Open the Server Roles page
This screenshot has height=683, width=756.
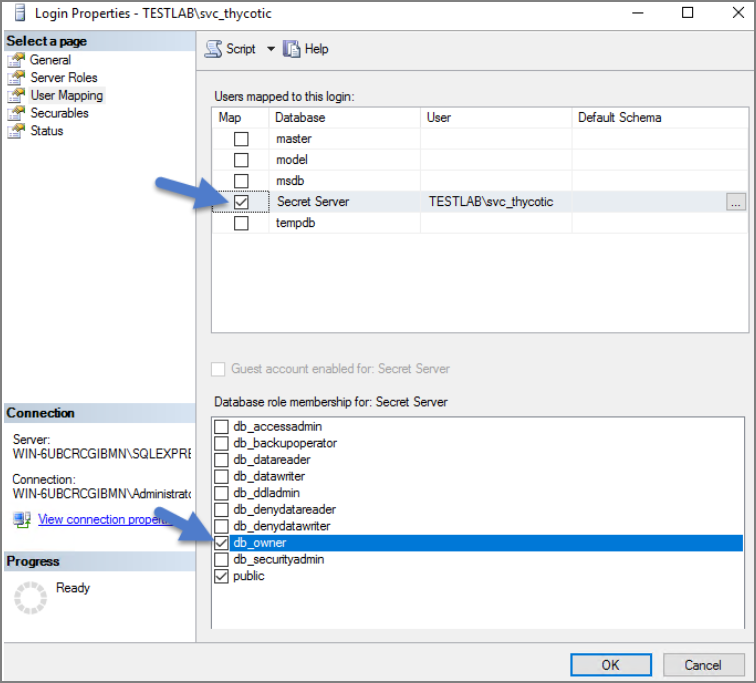coord(64,78)
